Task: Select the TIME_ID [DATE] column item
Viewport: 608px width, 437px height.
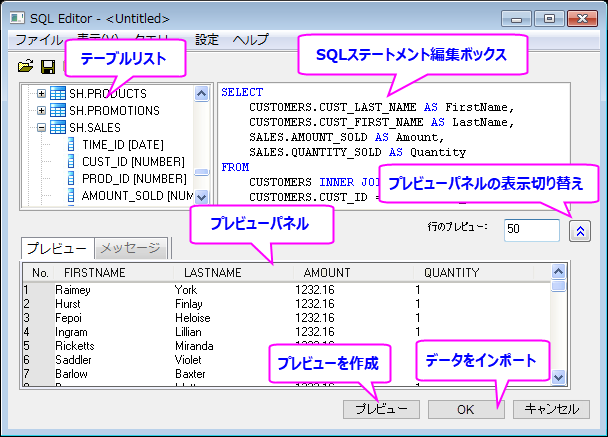Action: click(123, 145)
